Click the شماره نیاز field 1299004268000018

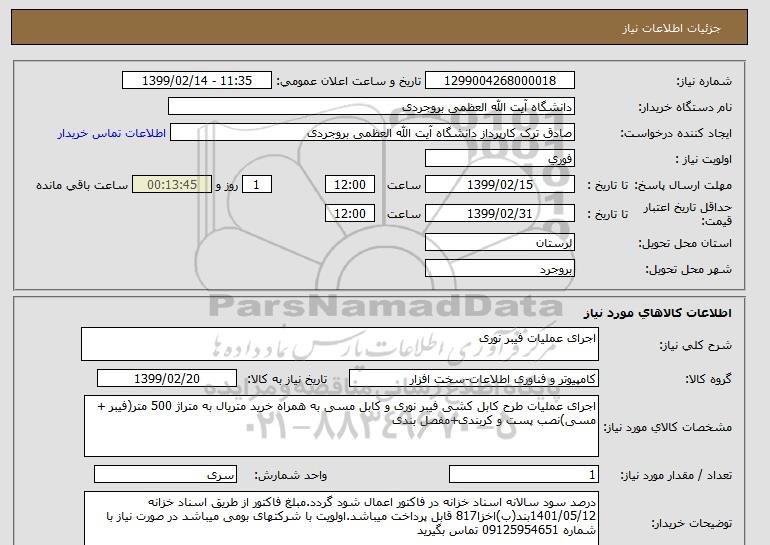pyautogui.click(x=499, y=81)
